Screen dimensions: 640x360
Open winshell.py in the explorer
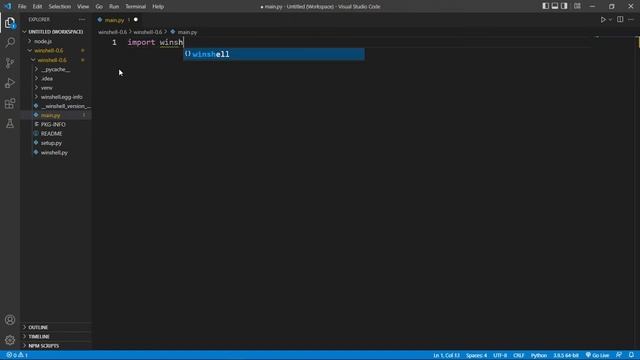(54, 153)
